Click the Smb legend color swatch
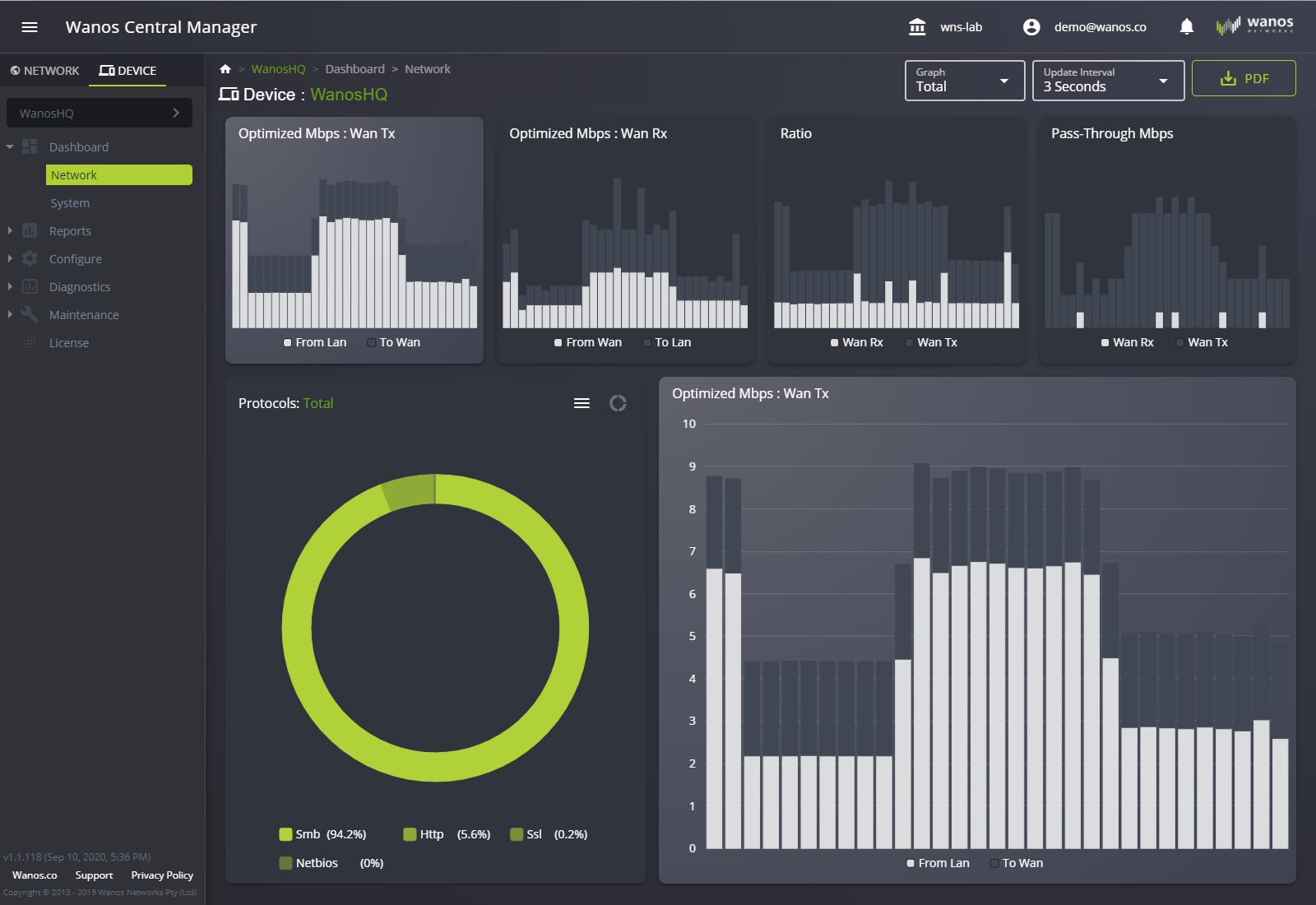Image resolution: width=1316 pixels, height=905 pixels. point(285,834)
